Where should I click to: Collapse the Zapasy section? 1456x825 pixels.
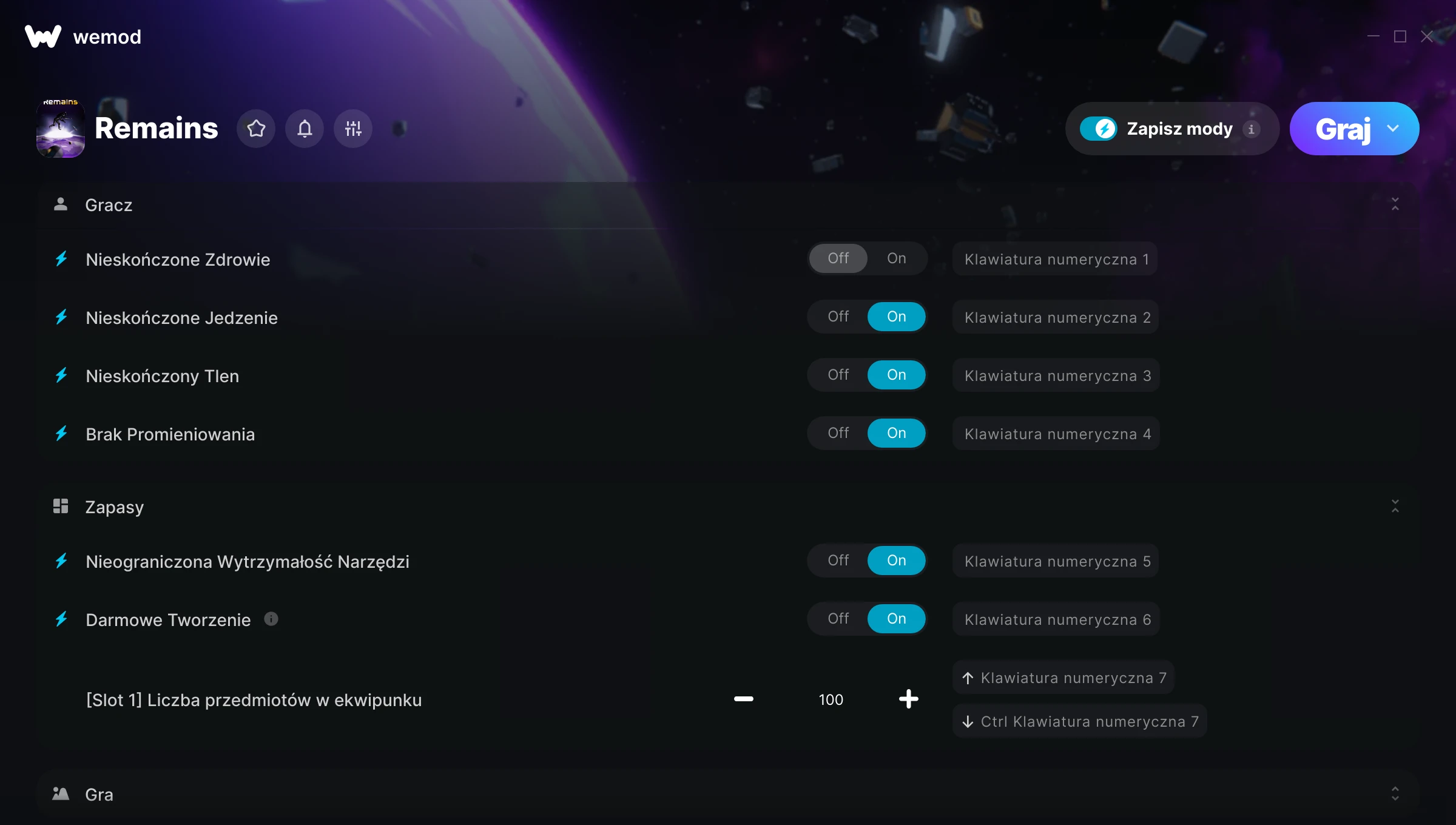[x=1395, y=507]
